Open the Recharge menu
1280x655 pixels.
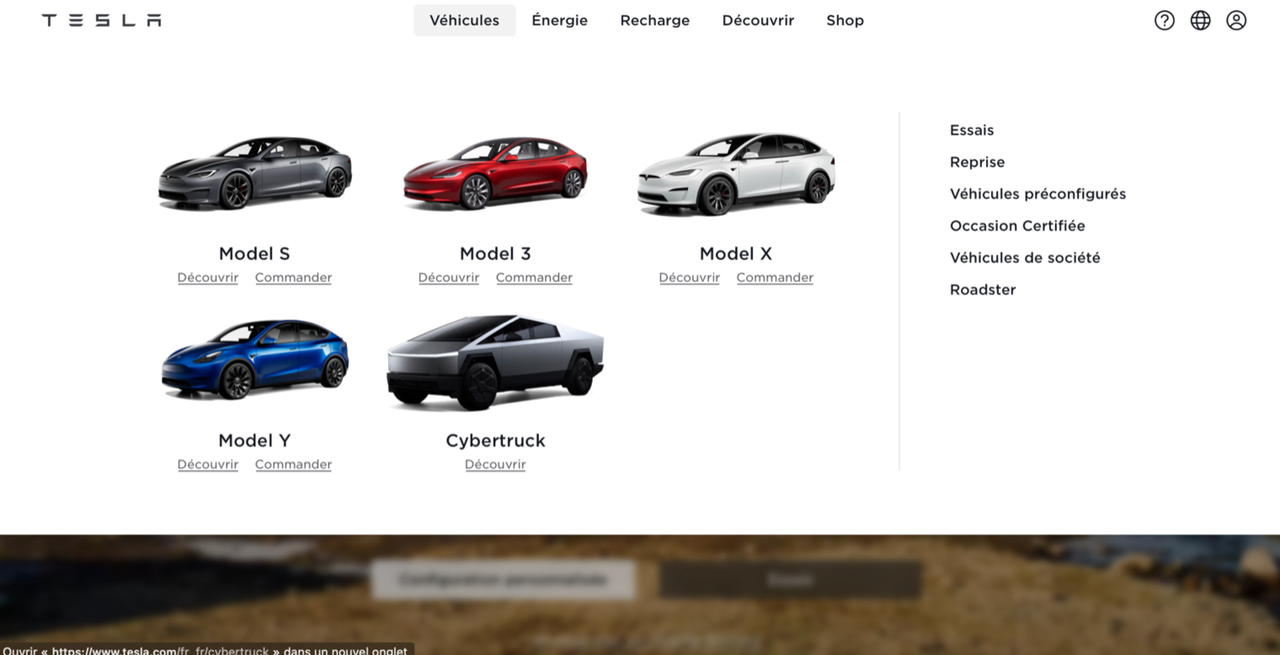pos(655,20)
